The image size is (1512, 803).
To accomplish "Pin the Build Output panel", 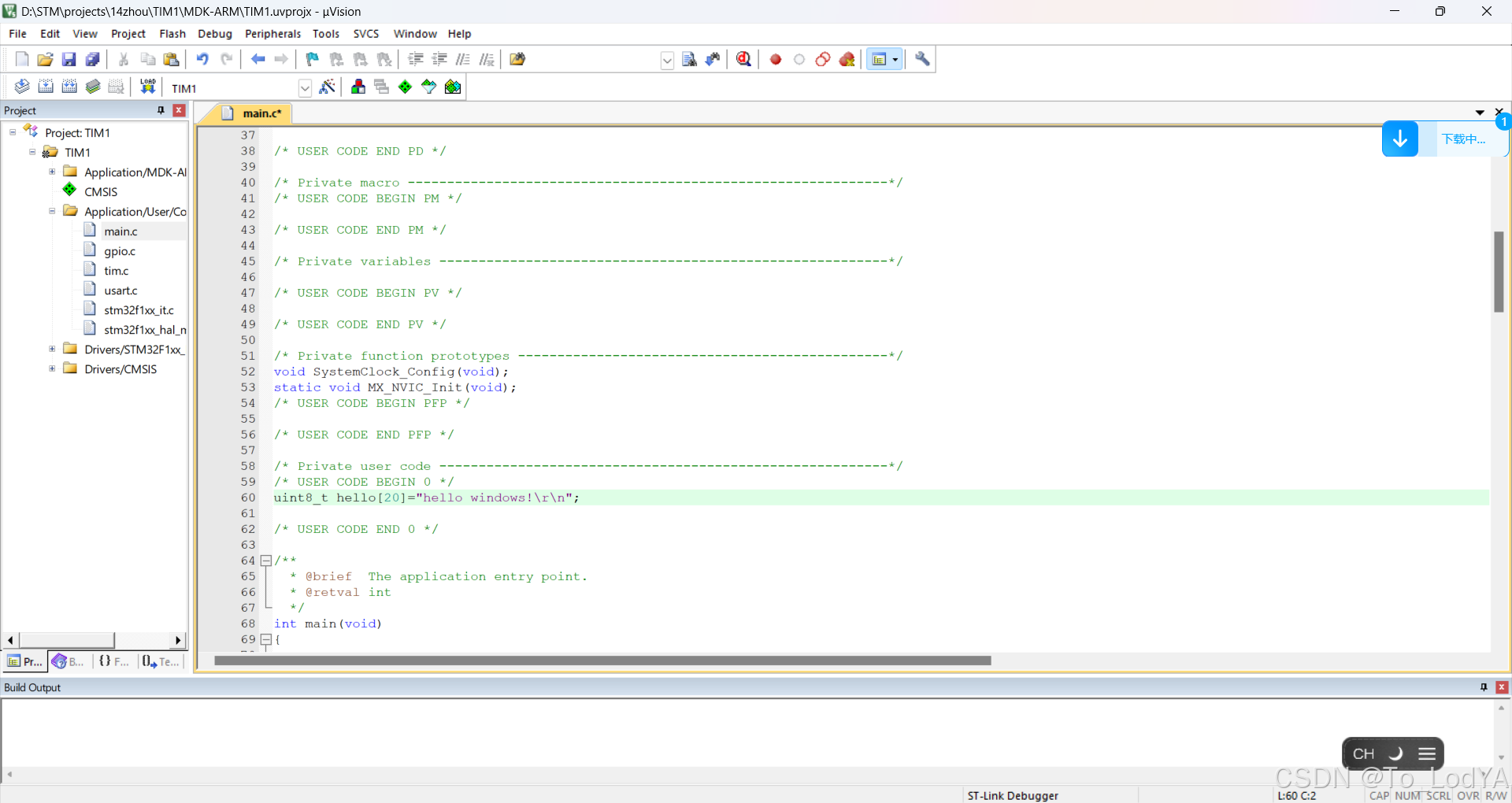I will [x=1484, y=687].
